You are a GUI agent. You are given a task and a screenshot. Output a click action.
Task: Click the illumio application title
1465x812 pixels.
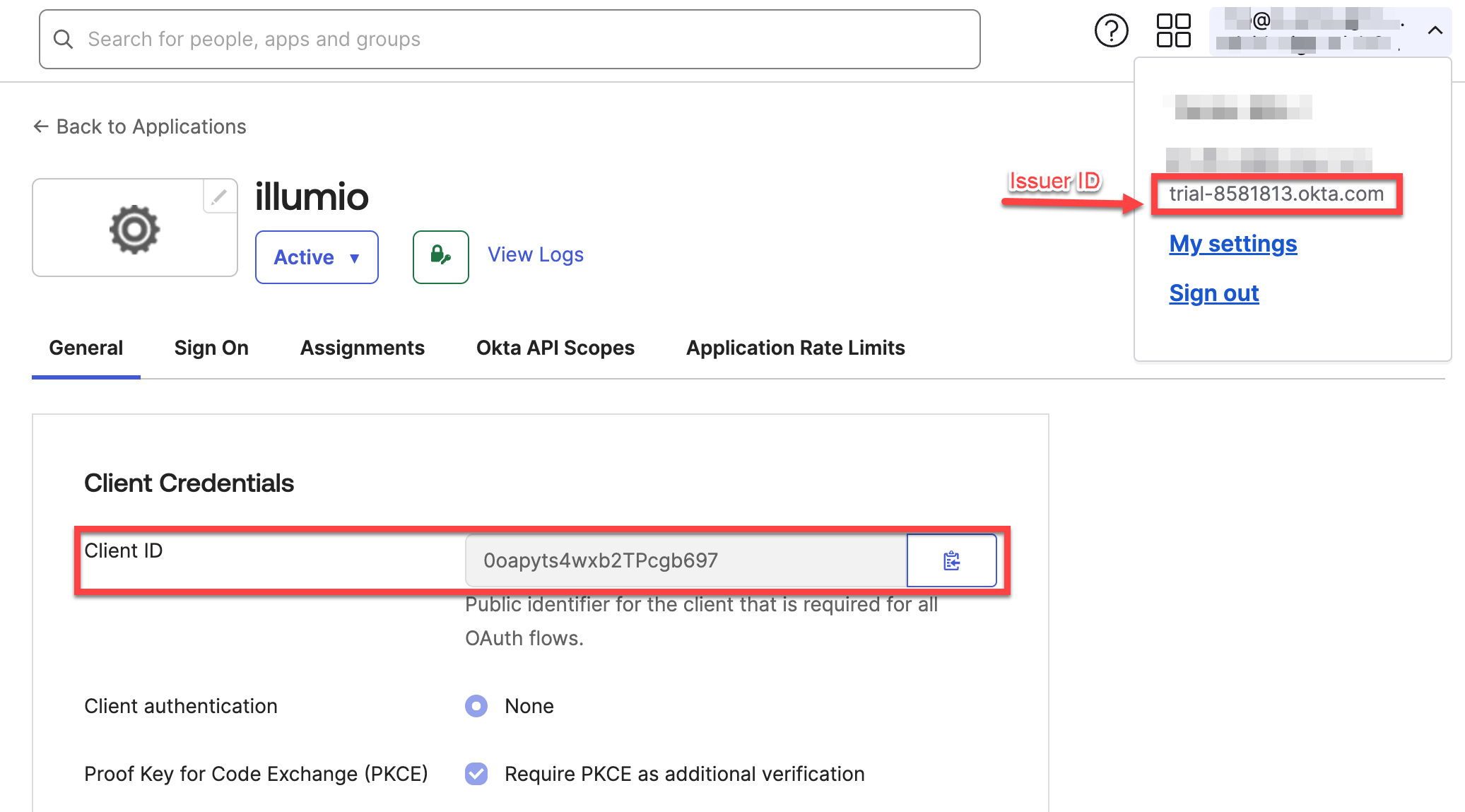312,196
